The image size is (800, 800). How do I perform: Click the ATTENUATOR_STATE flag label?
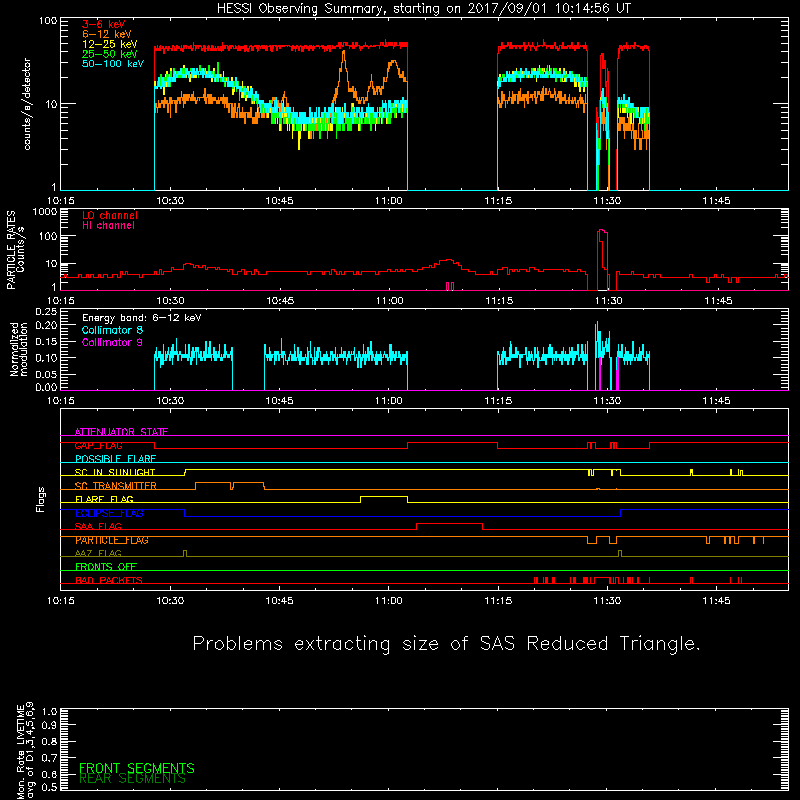[x=121, y=432]
